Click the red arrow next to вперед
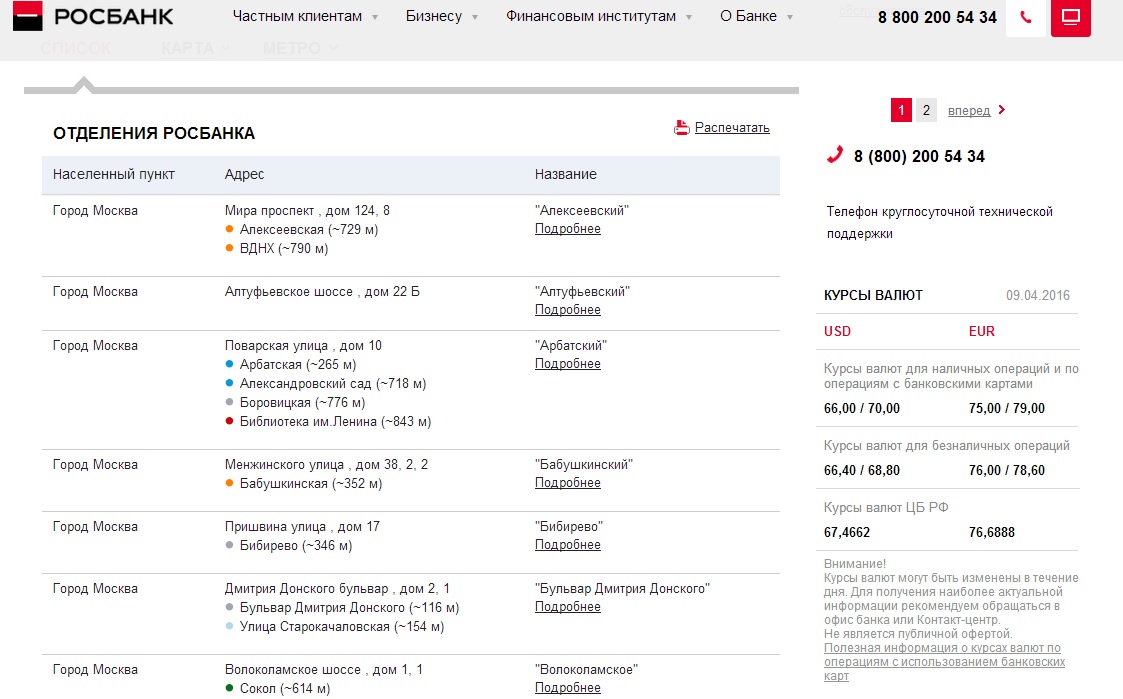This screenshot has width=1123, height=699. coord(1002,110)
